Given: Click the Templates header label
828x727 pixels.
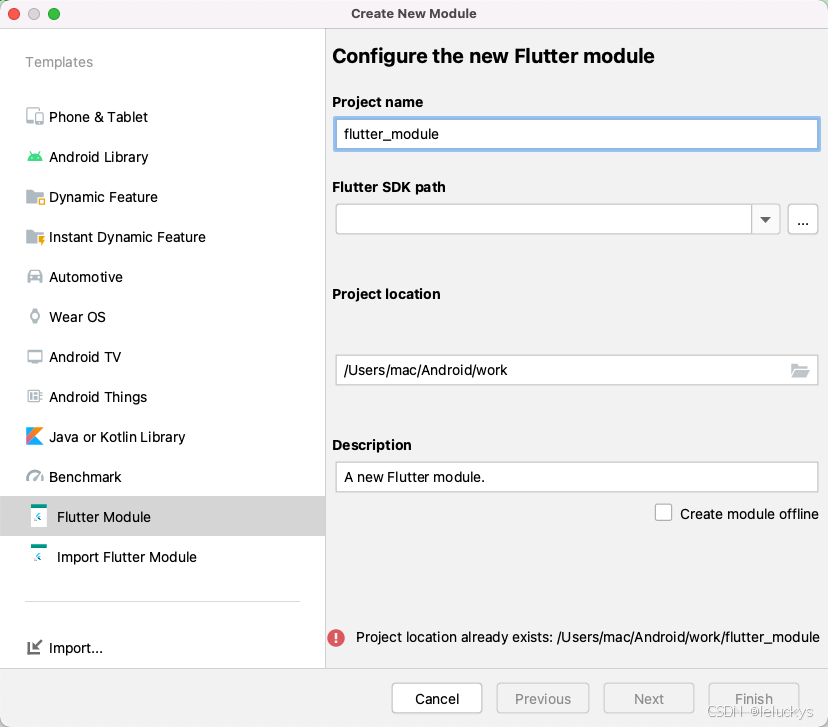Looking at the screenshot, I should [x=59, y=62].
